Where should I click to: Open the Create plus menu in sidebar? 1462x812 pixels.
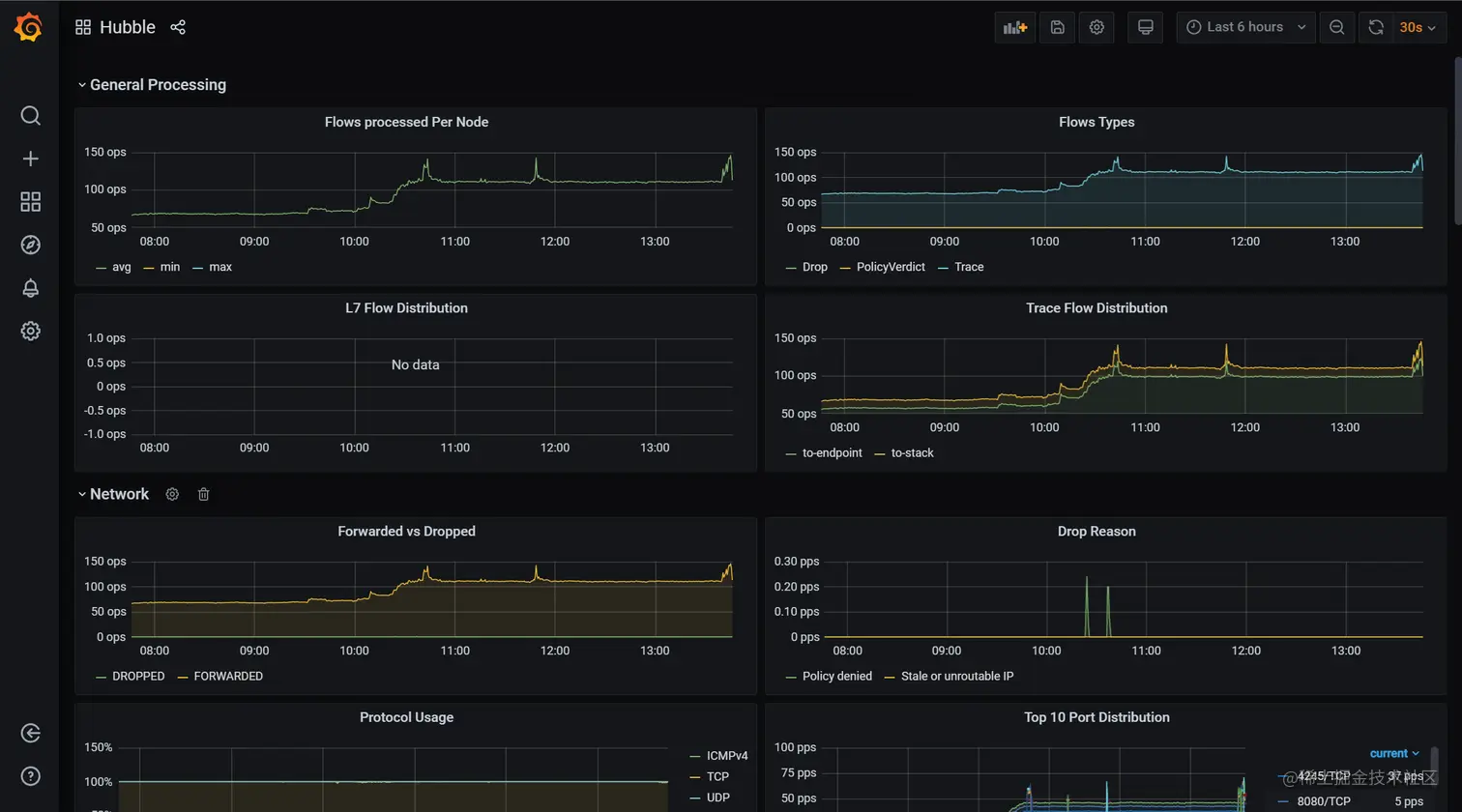tap(30, 159)
